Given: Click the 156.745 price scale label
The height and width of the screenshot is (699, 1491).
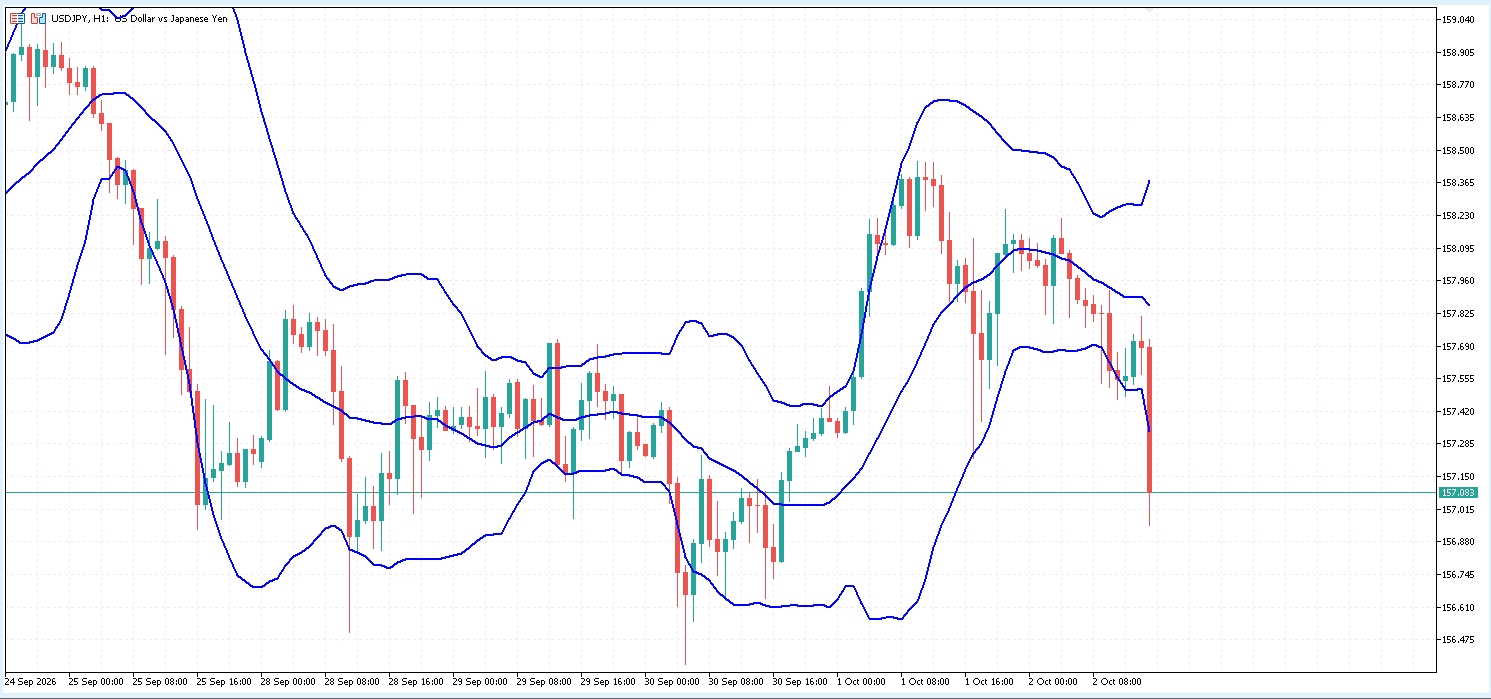Looking at the screenshot, I should (x=1456, y=575).
